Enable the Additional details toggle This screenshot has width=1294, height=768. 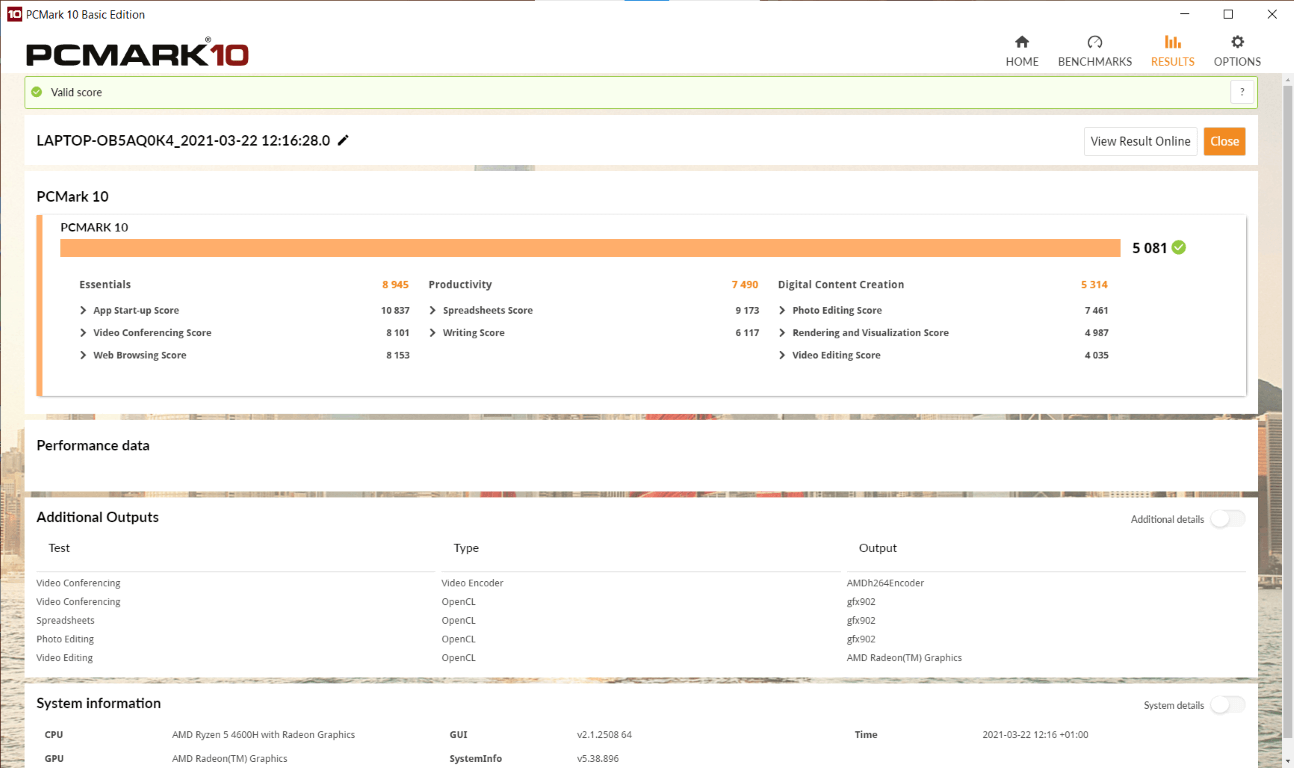(x=1227, y=519)
